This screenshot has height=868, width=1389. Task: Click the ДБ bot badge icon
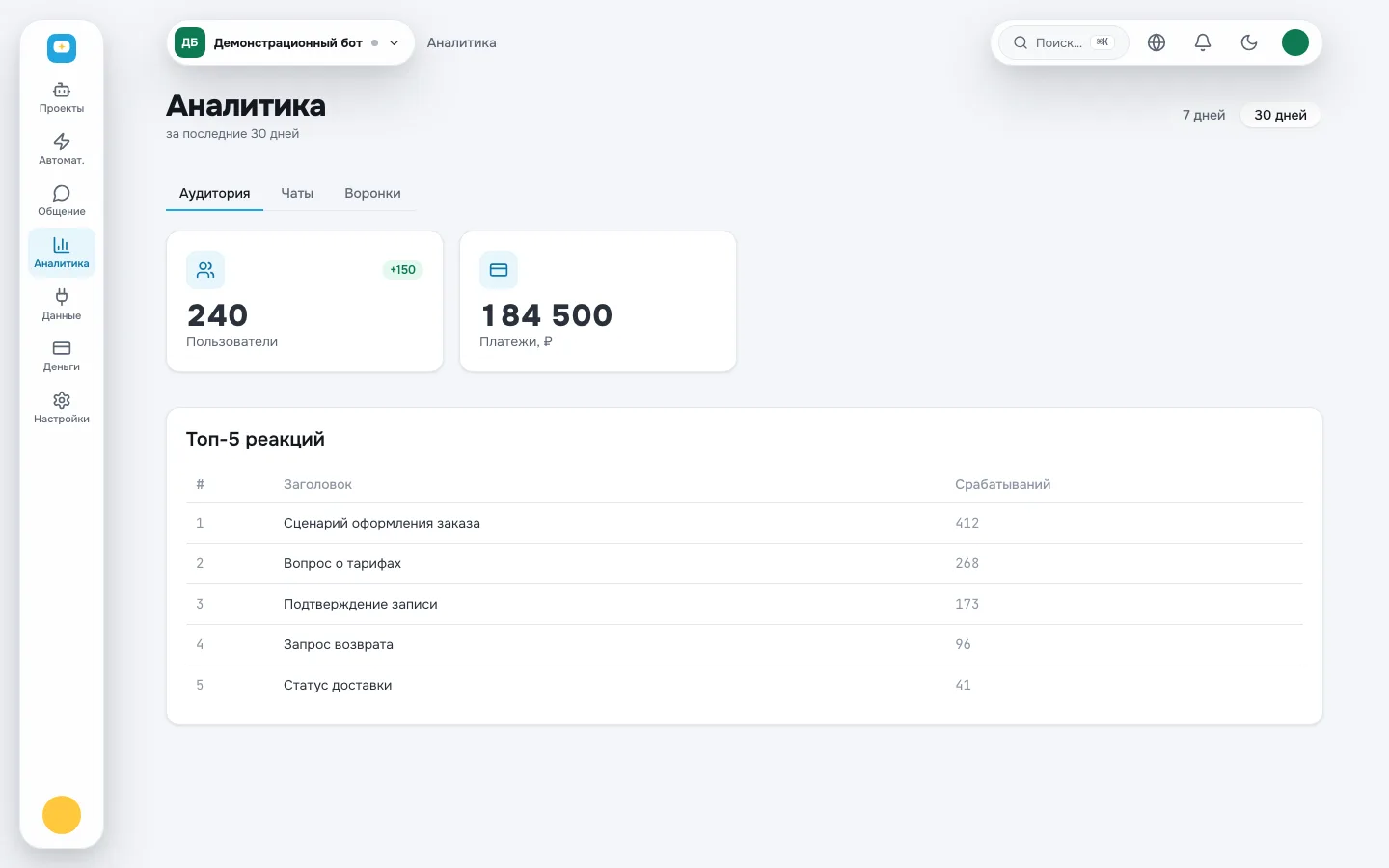click(190, 42)
